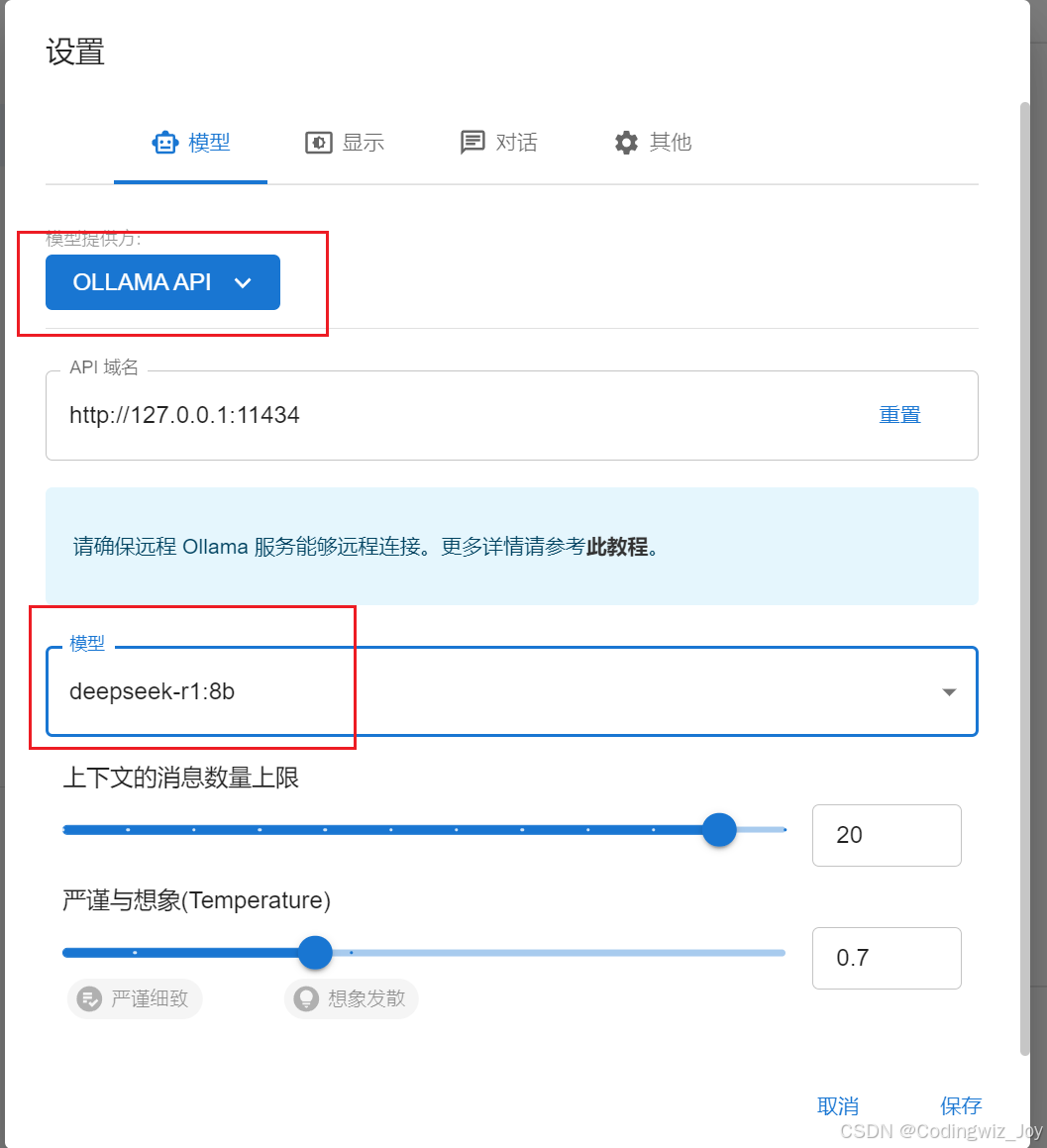Click the chevron on OLLAMA API button
This screenshot has width=1047, height=1148.
[x=243, y=282]
